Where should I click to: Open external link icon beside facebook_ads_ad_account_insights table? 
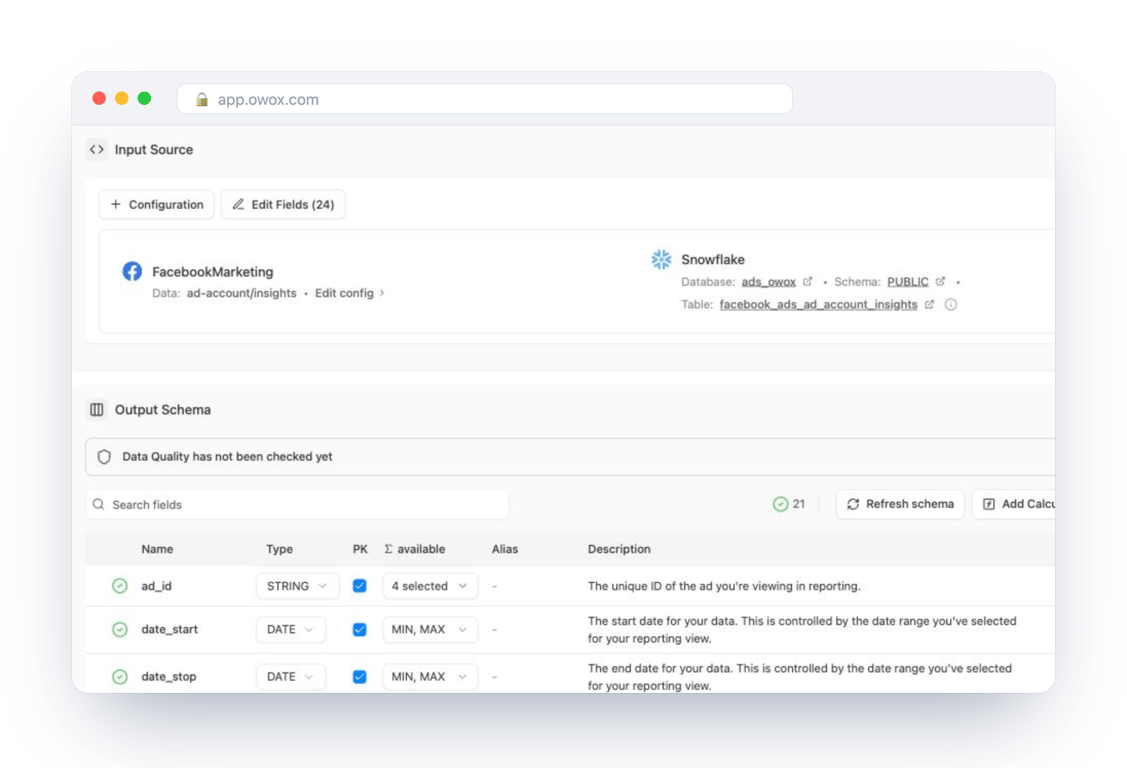pos(929,305)
